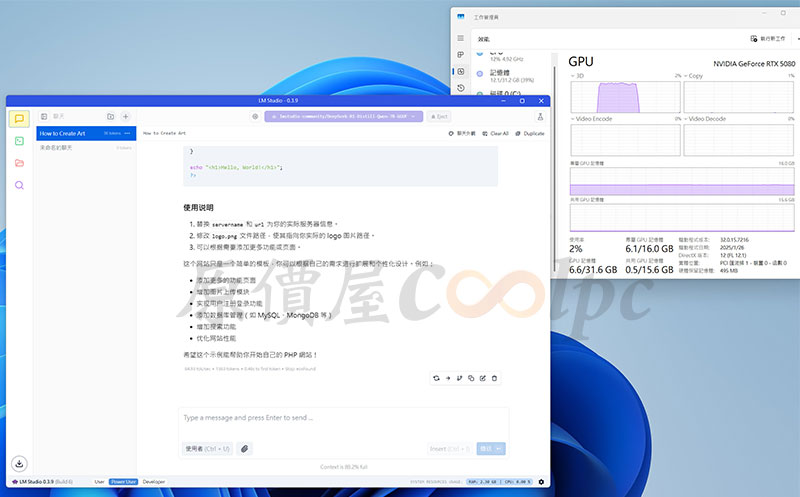Toggle the user role button (Ctrl + U)
This screenshot has height=497, width=800.
(207, 449)
